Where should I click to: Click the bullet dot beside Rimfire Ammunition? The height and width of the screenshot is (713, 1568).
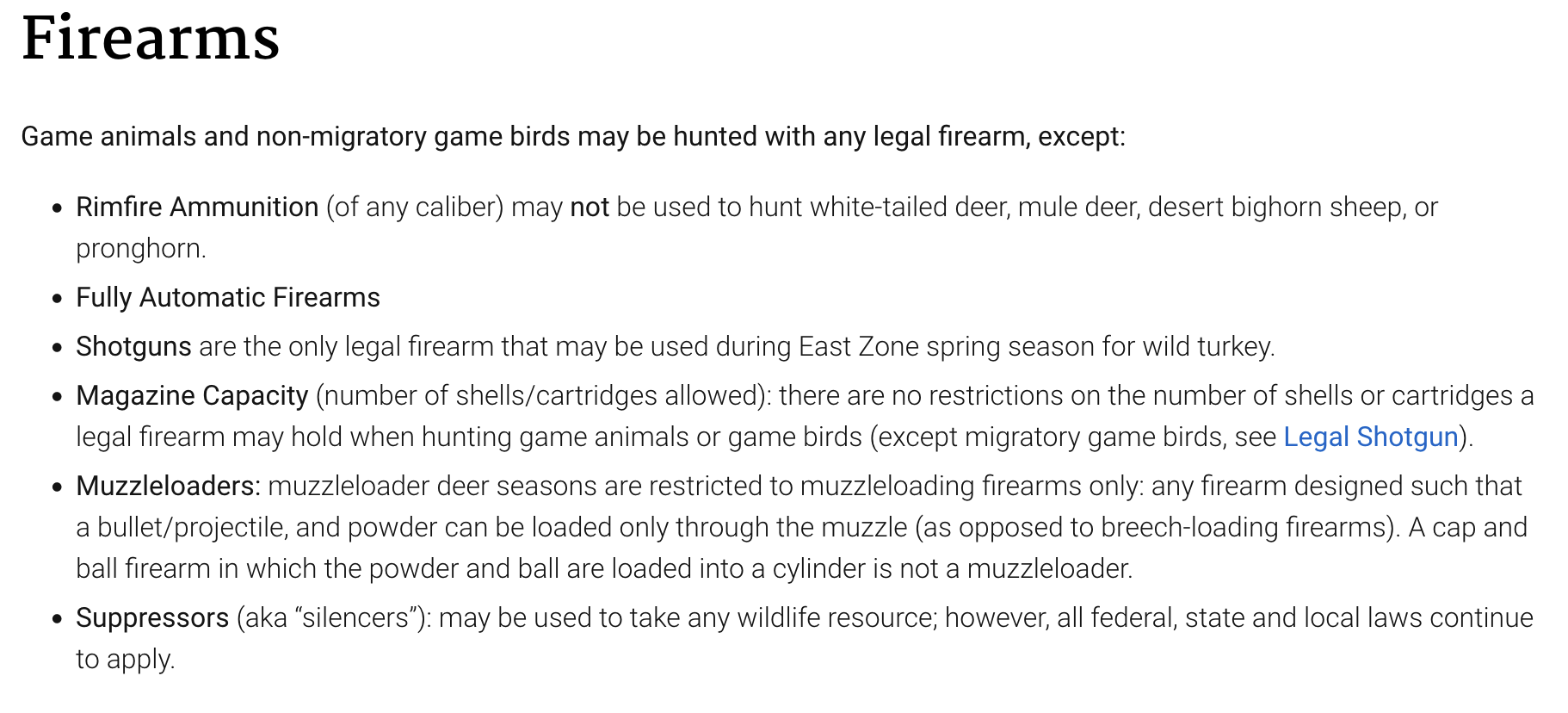(x=58, y=208)
